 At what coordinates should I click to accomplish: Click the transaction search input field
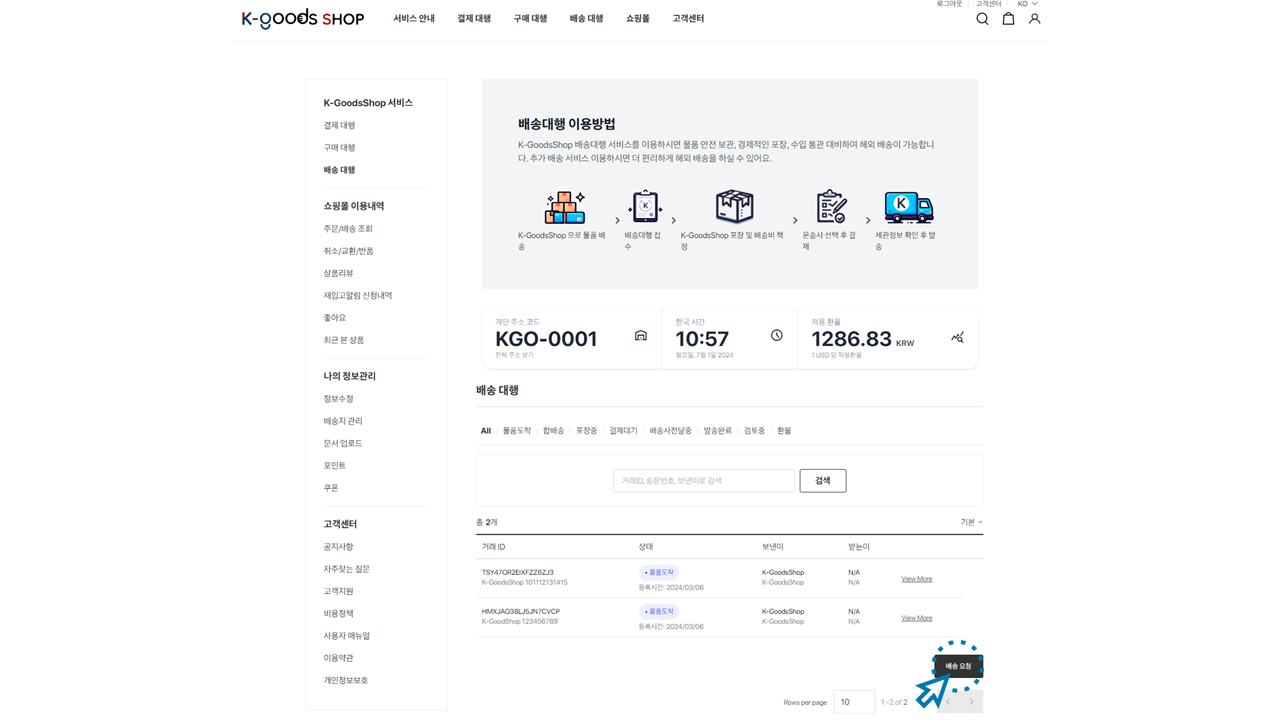(x=703, y=481)
